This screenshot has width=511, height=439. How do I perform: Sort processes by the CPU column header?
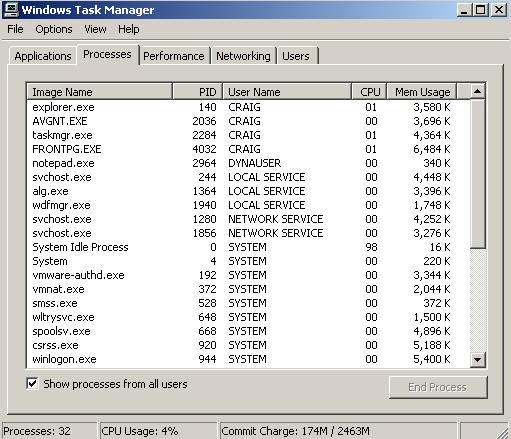(x=369, y=92)
